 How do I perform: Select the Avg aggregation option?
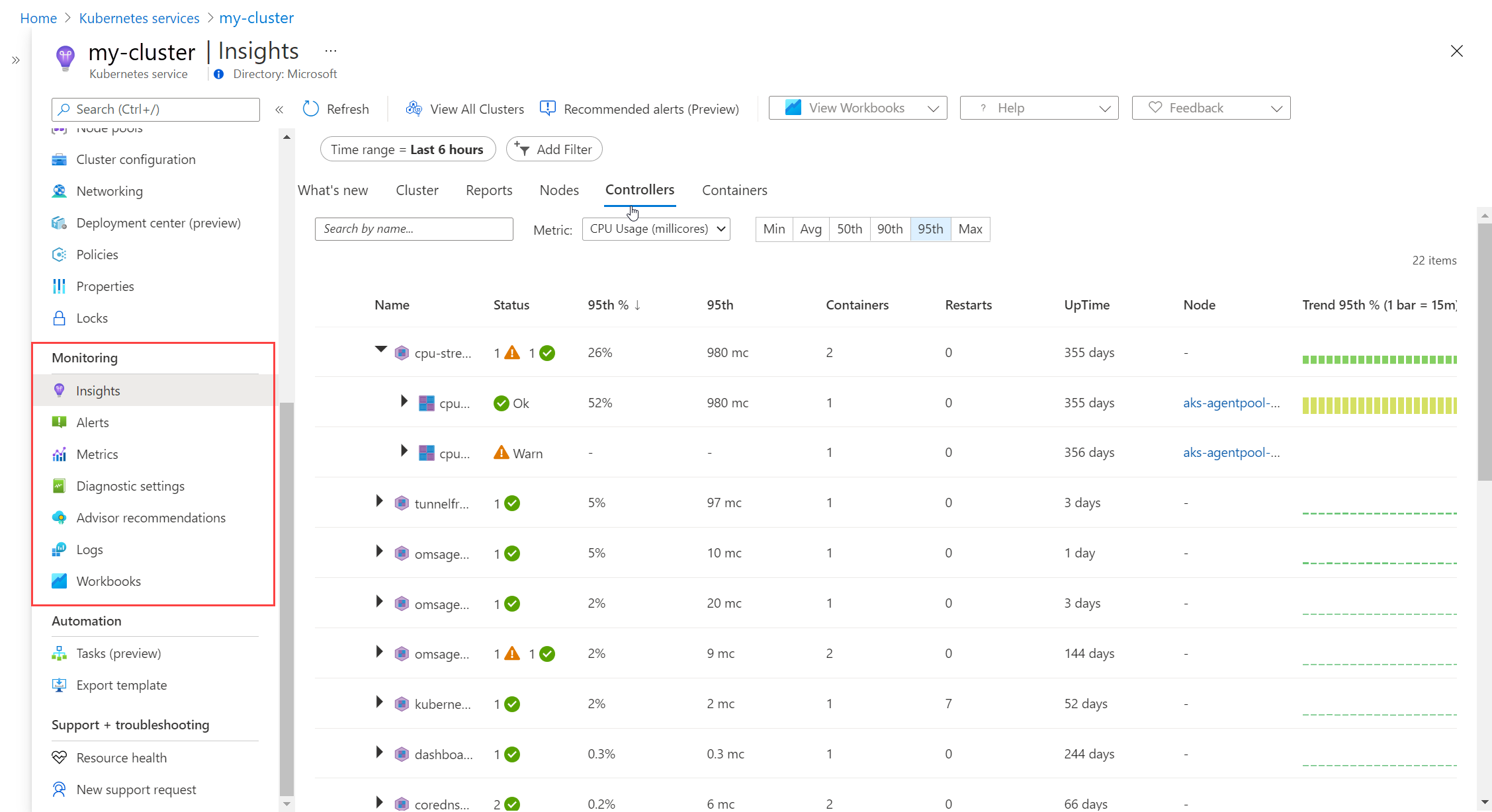tap(811, 229)
